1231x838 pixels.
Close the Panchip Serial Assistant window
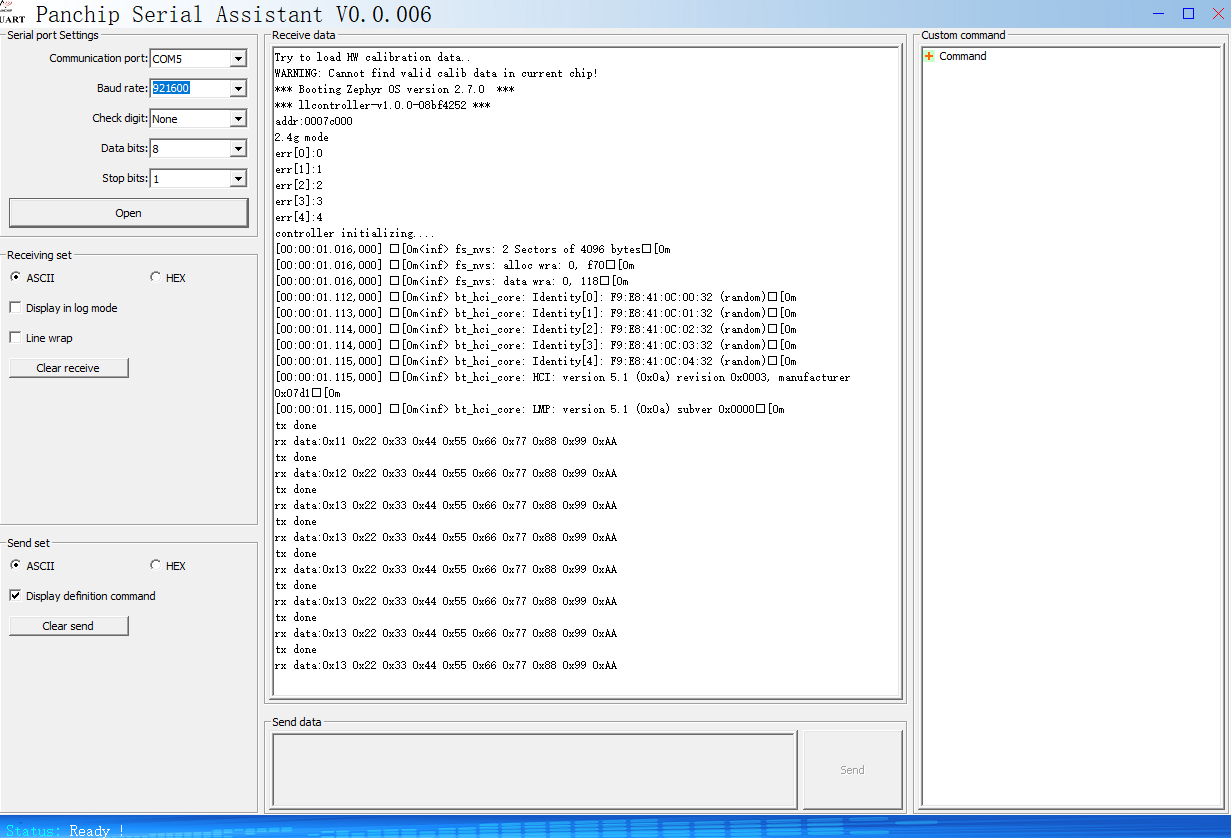coord(1216,13)
